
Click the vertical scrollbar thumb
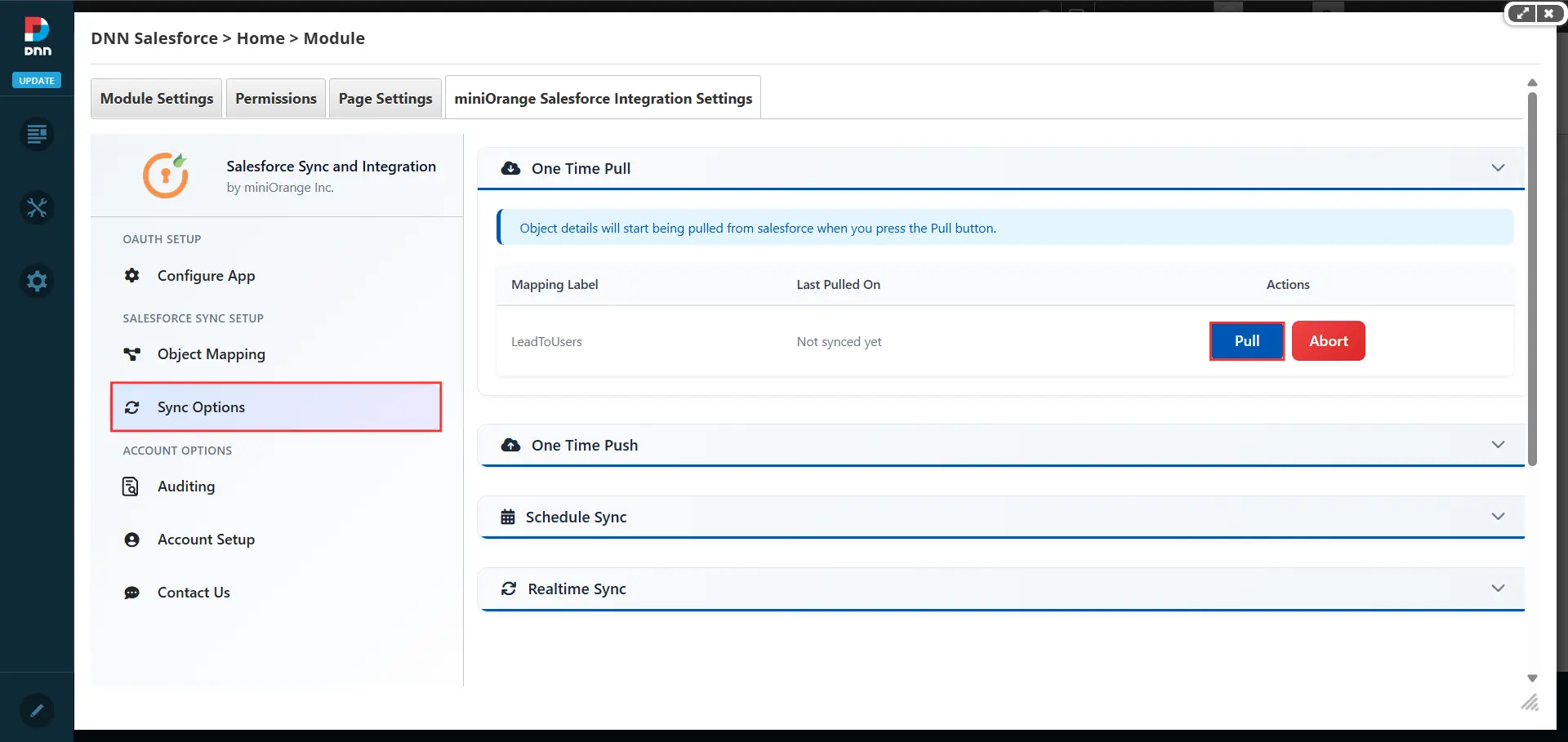(1532, 278)
